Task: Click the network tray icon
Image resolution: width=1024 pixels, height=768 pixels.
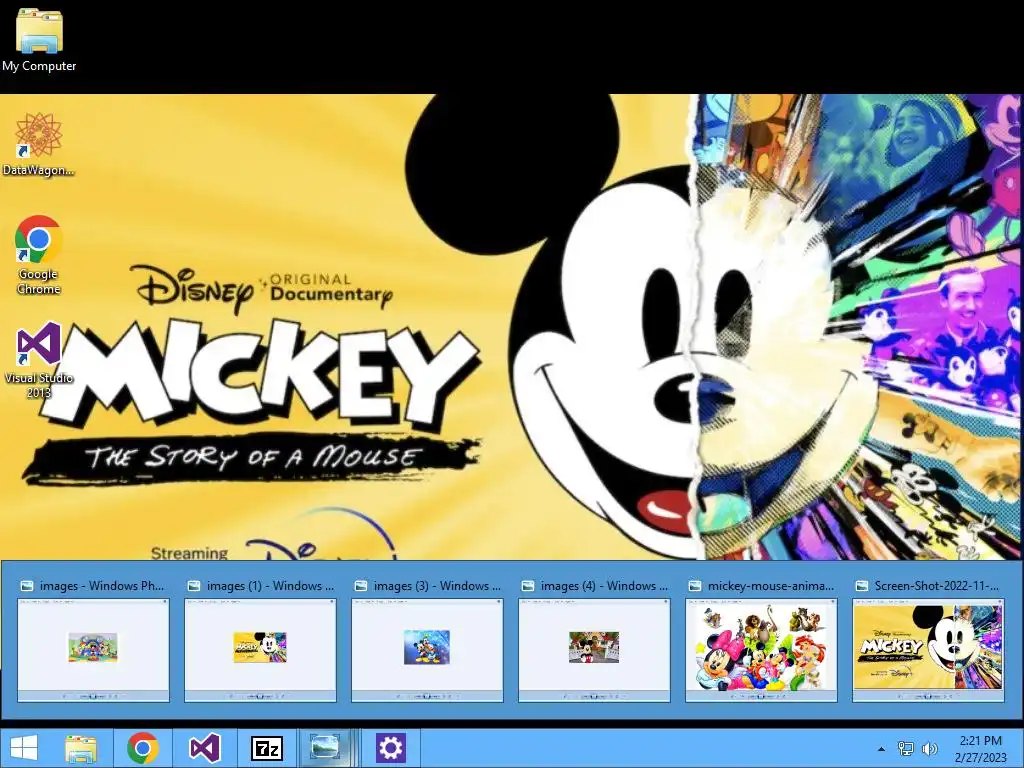Action: (905, 749)
